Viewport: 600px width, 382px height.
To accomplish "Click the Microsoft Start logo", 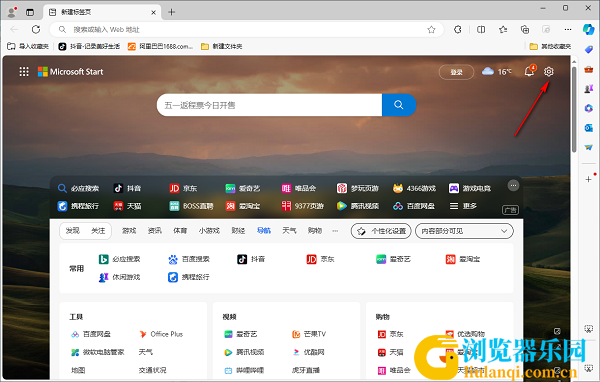I will tap(70, 72).
